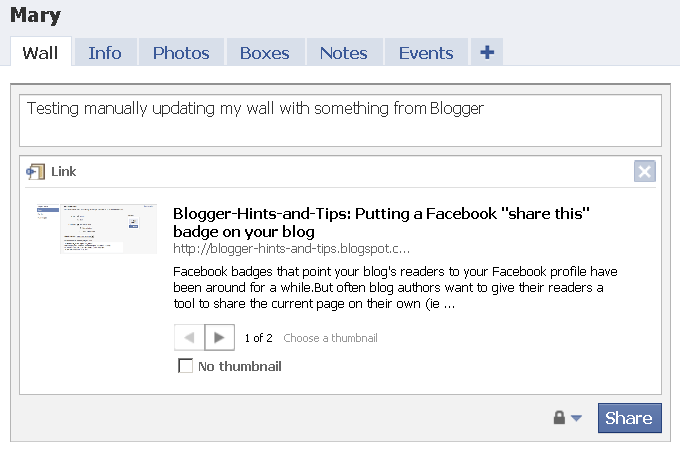This screenshot has width=680, height=451.
Task: Open the Boxes tab
Action: pyautogui.click(x=265, y=52)
